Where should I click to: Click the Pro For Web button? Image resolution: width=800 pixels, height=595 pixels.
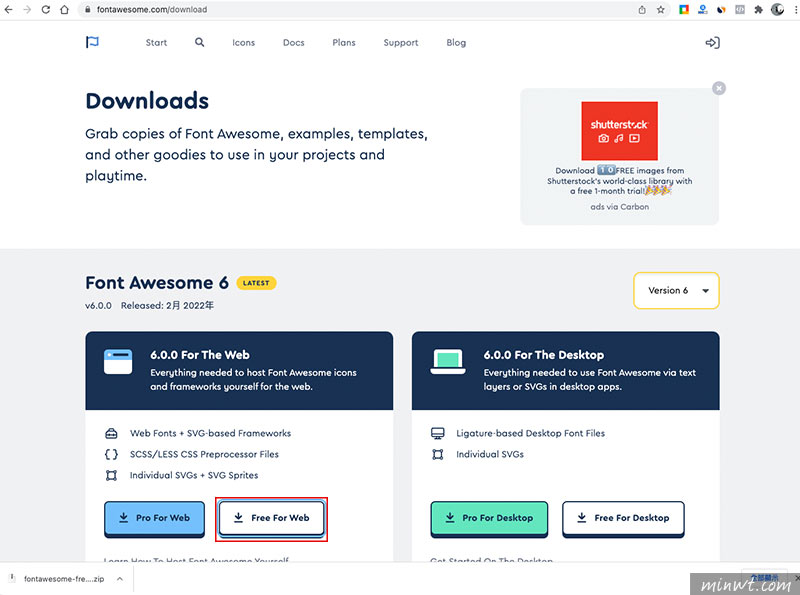(x=154, y=518)
